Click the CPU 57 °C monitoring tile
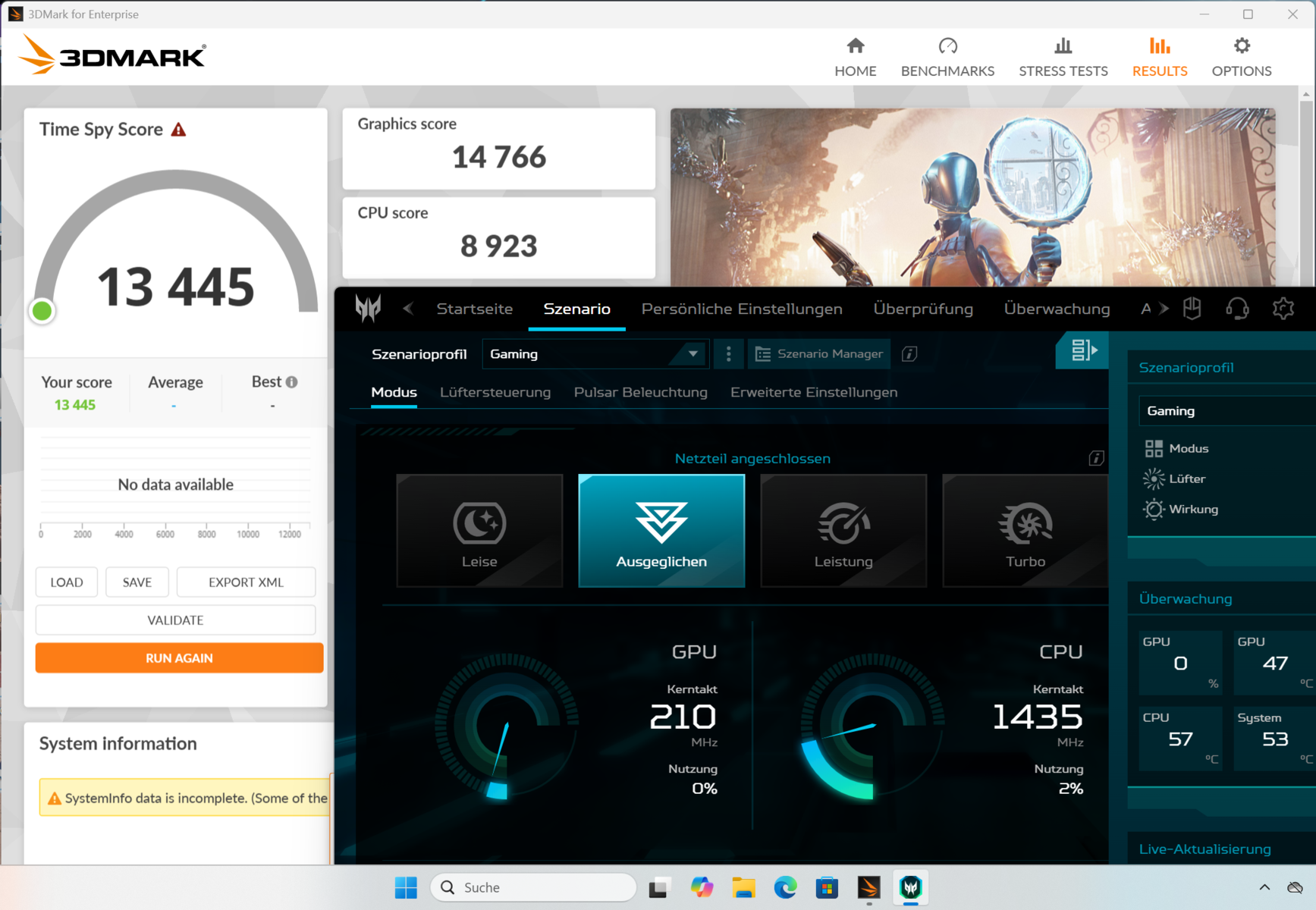 click(x=1180, y=739)
